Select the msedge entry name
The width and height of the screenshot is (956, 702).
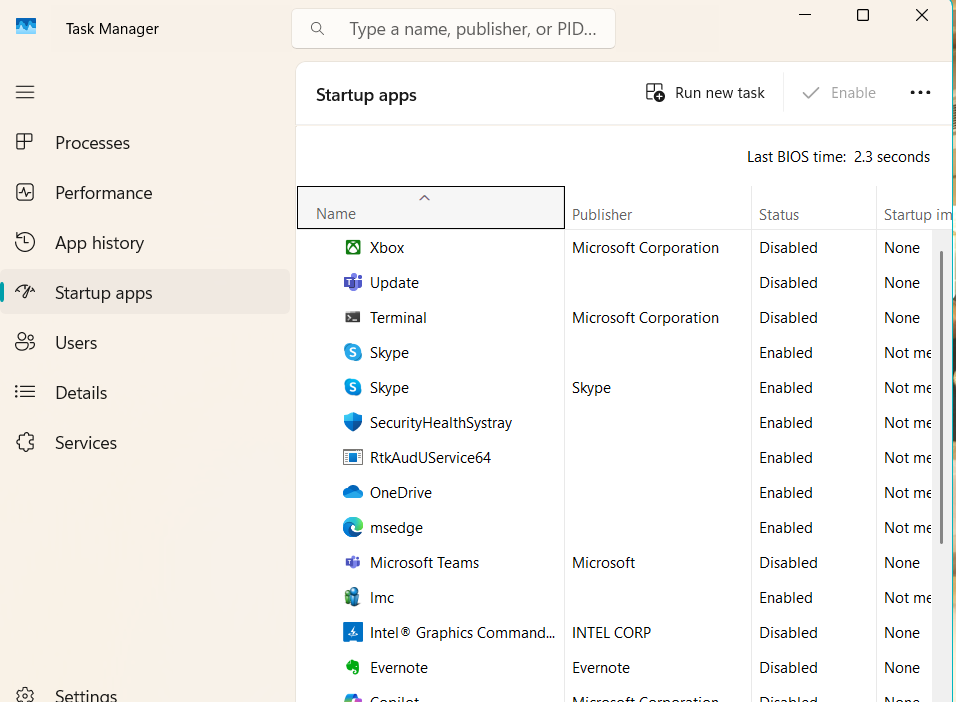coord(396,528)
